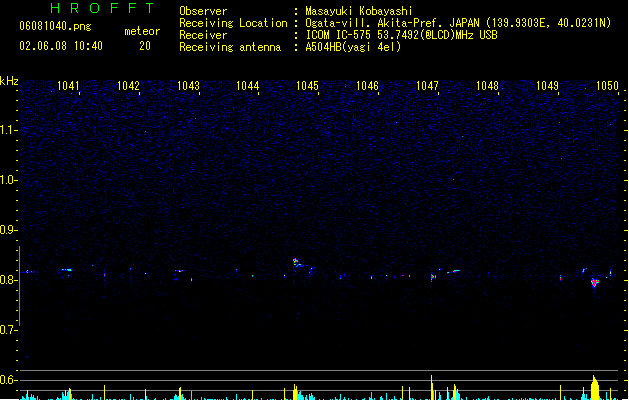
Task: Click the meteor echo just before 1045
Action: pyautogui.click(x=297, y=263)
